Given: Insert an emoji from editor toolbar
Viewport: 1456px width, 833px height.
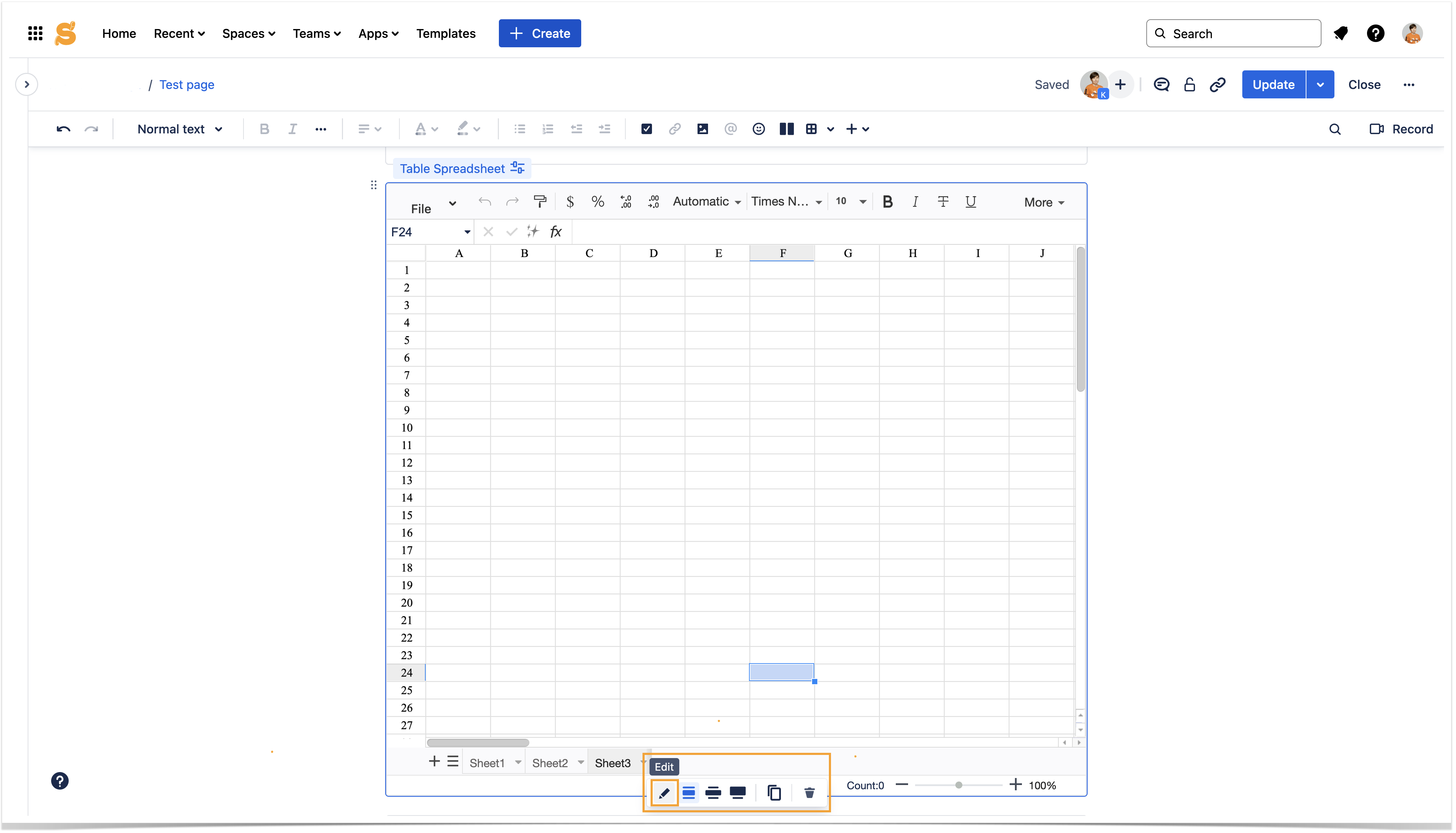Looking at the screenshot, I should point(758,129).
